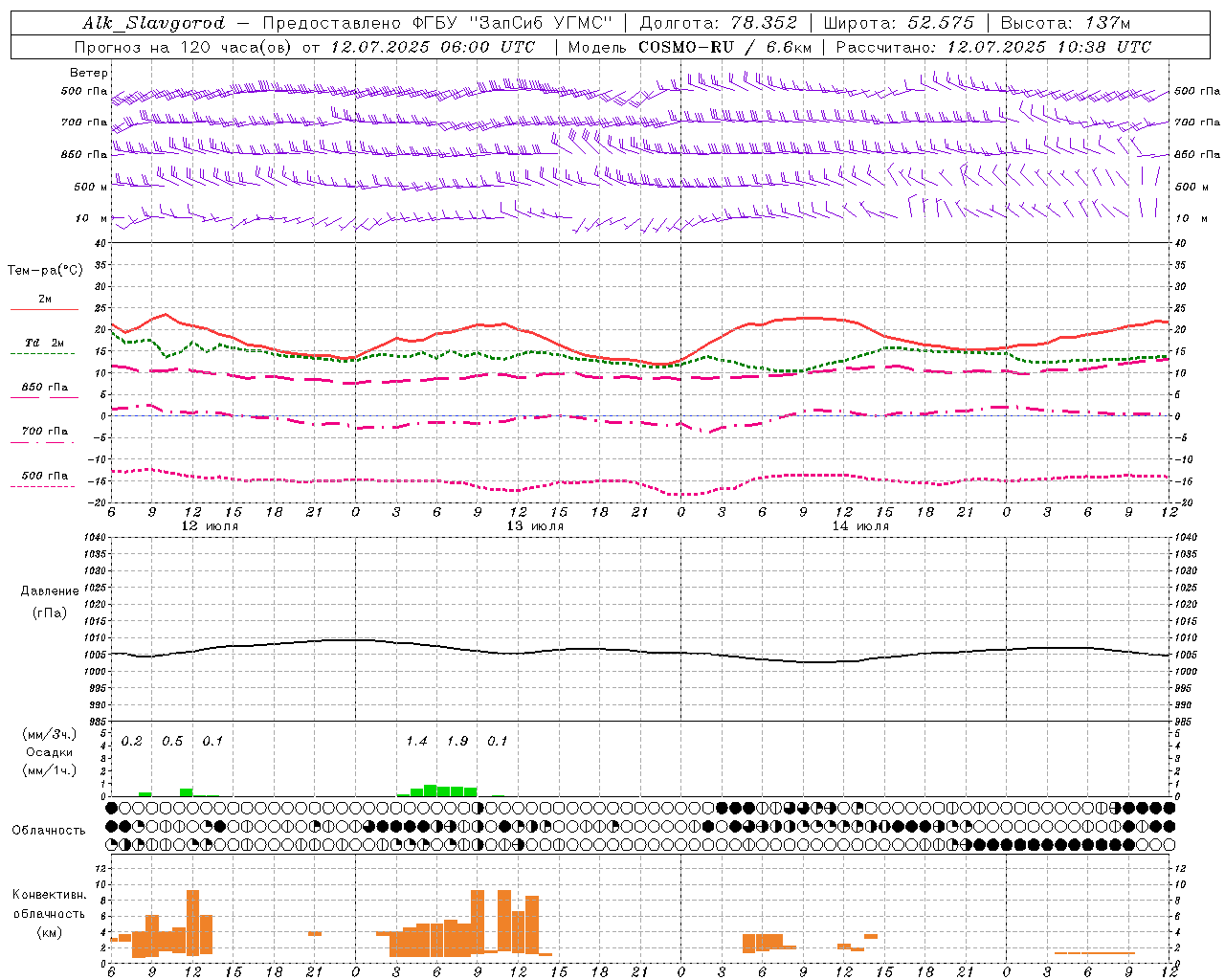Click the forecast text "Прогноз на 120 часа(ов)"
Image resolution: width=1225 pixels, height=980 pixels.
point(184,47)
